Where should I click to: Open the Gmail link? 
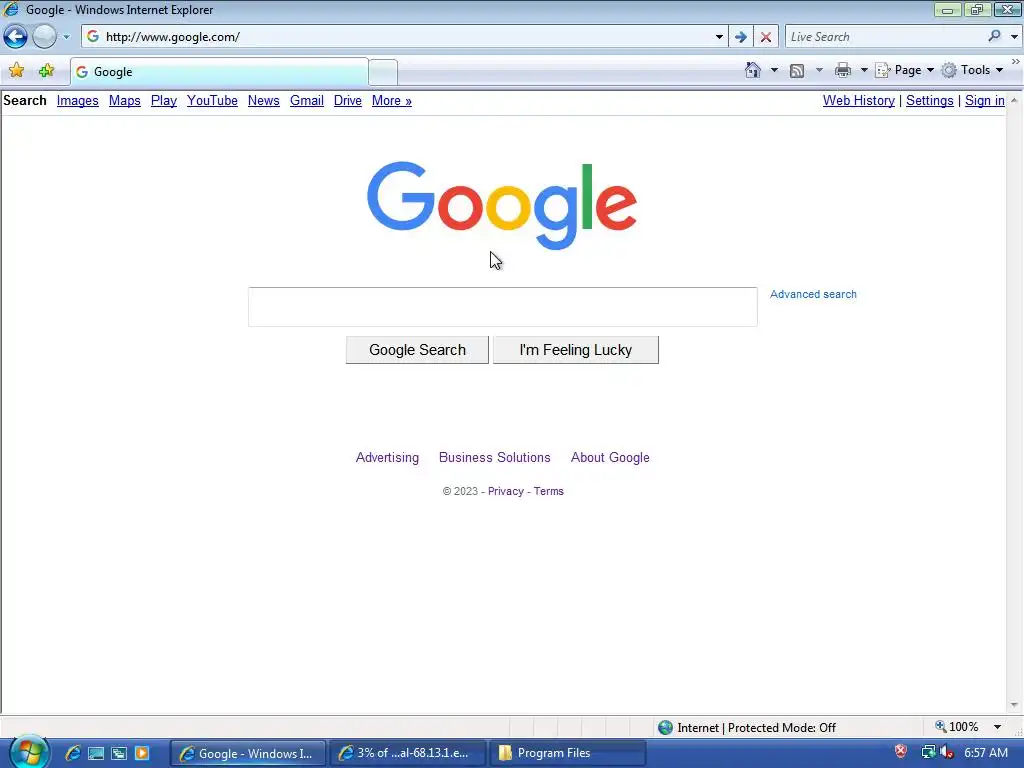307,101
